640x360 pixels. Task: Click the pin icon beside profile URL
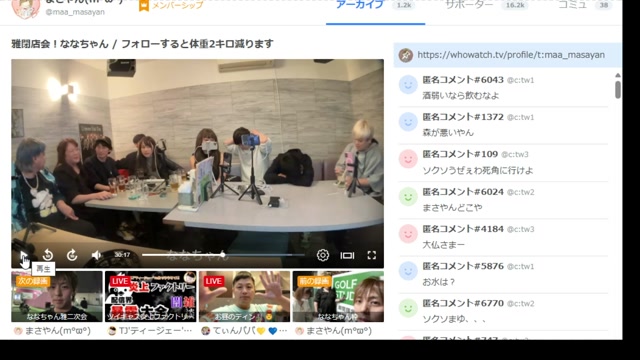click(x=406, y=55)
